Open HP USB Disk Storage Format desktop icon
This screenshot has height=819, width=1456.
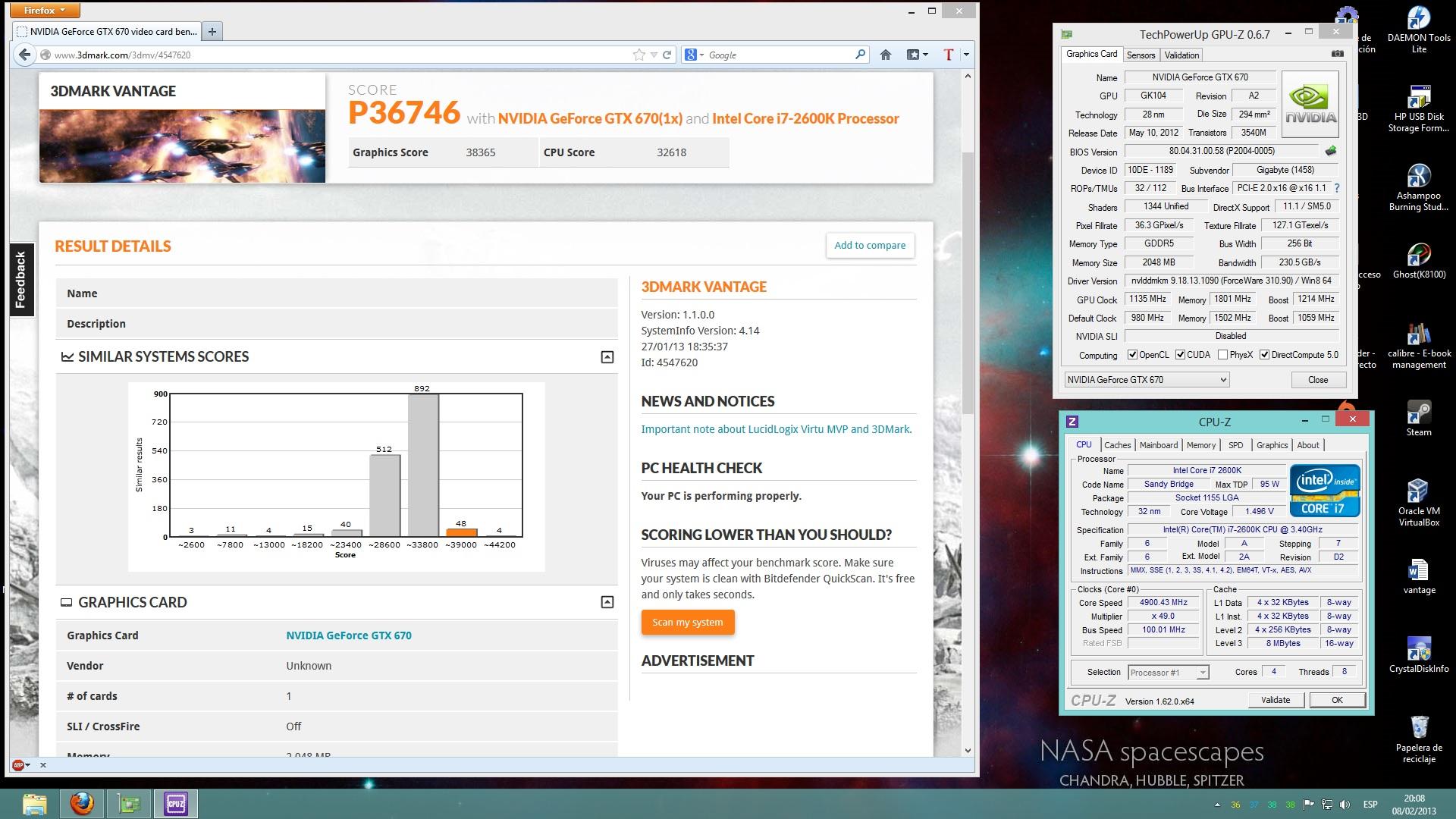click(x=1419, y=108)
